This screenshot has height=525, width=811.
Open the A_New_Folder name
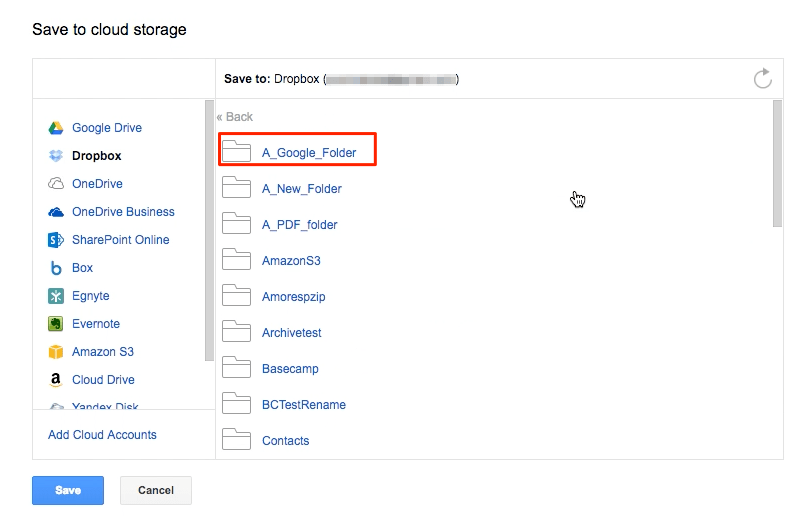coord(302,189)
